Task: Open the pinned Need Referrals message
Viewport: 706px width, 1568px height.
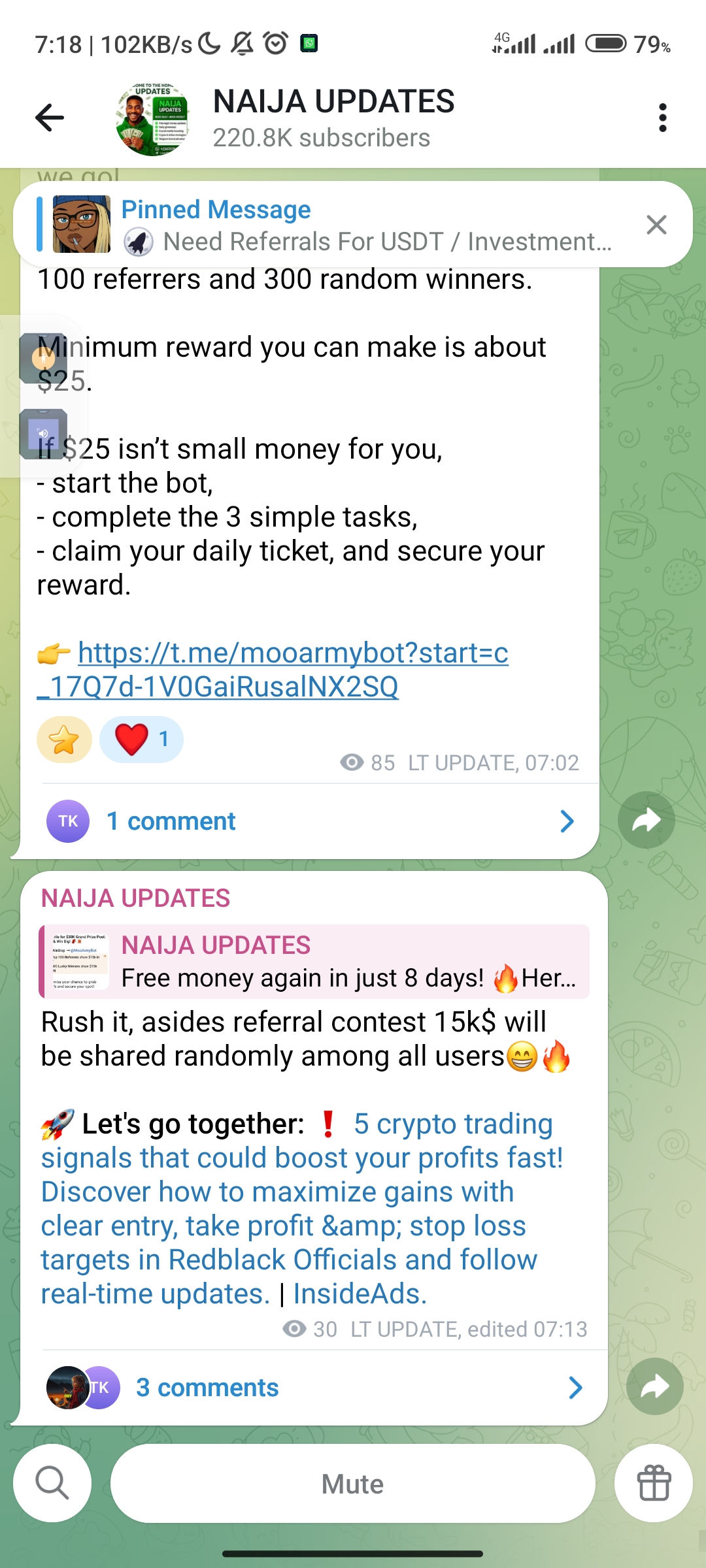Action: tap(353, 225)
